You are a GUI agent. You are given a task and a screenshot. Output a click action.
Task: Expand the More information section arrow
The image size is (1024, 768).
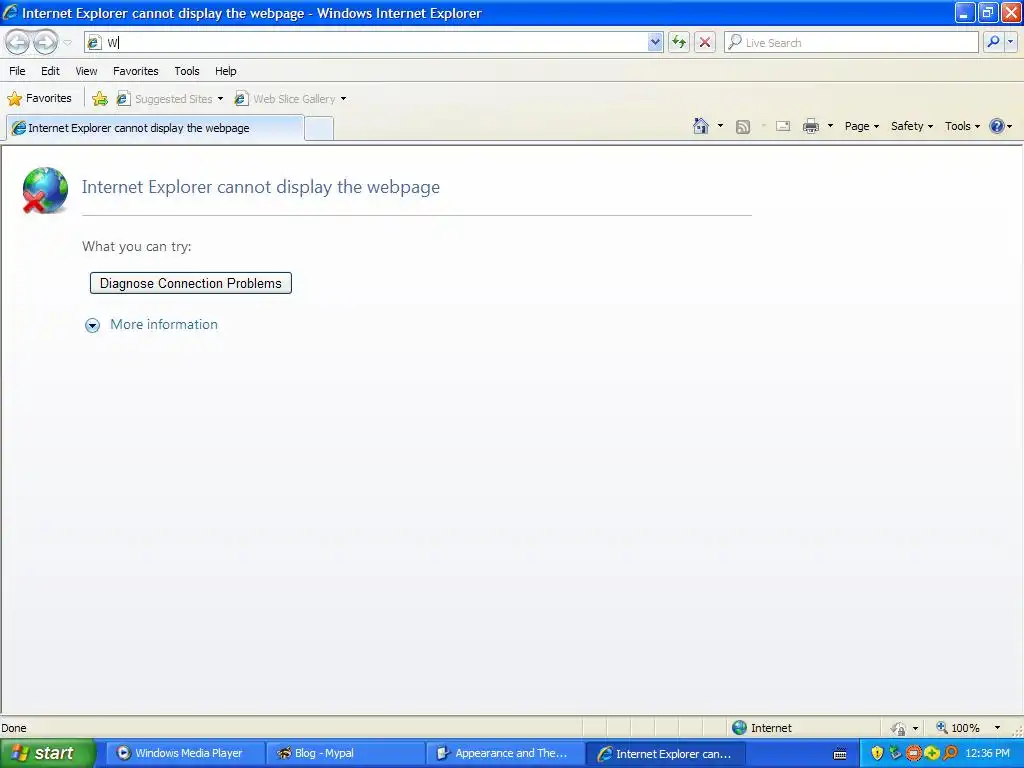click(93, 325)
